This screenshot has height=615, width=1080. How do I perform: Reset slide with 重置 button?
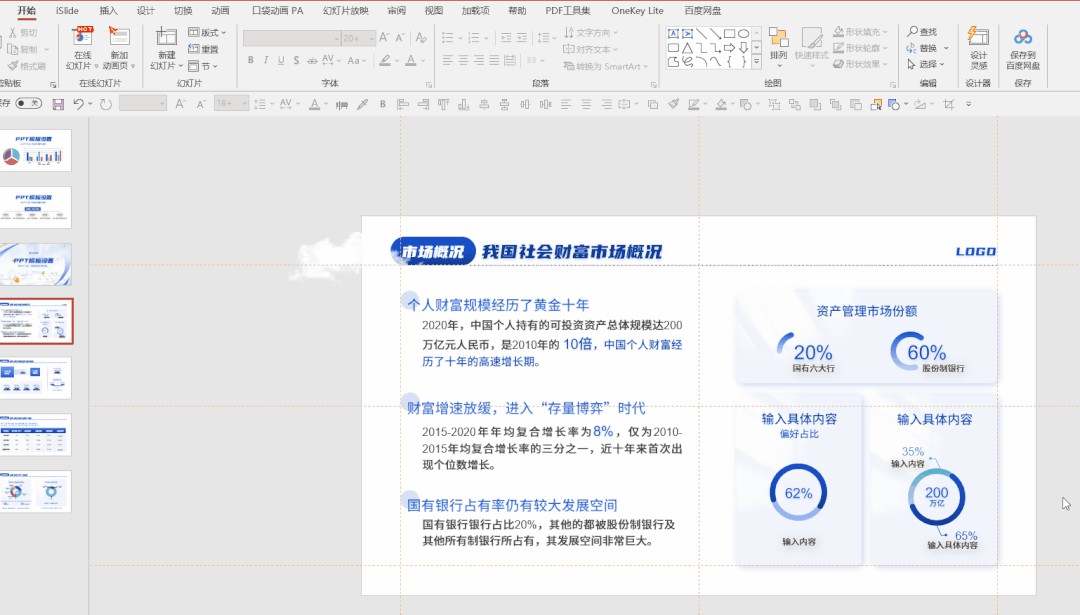click(204, 50)
